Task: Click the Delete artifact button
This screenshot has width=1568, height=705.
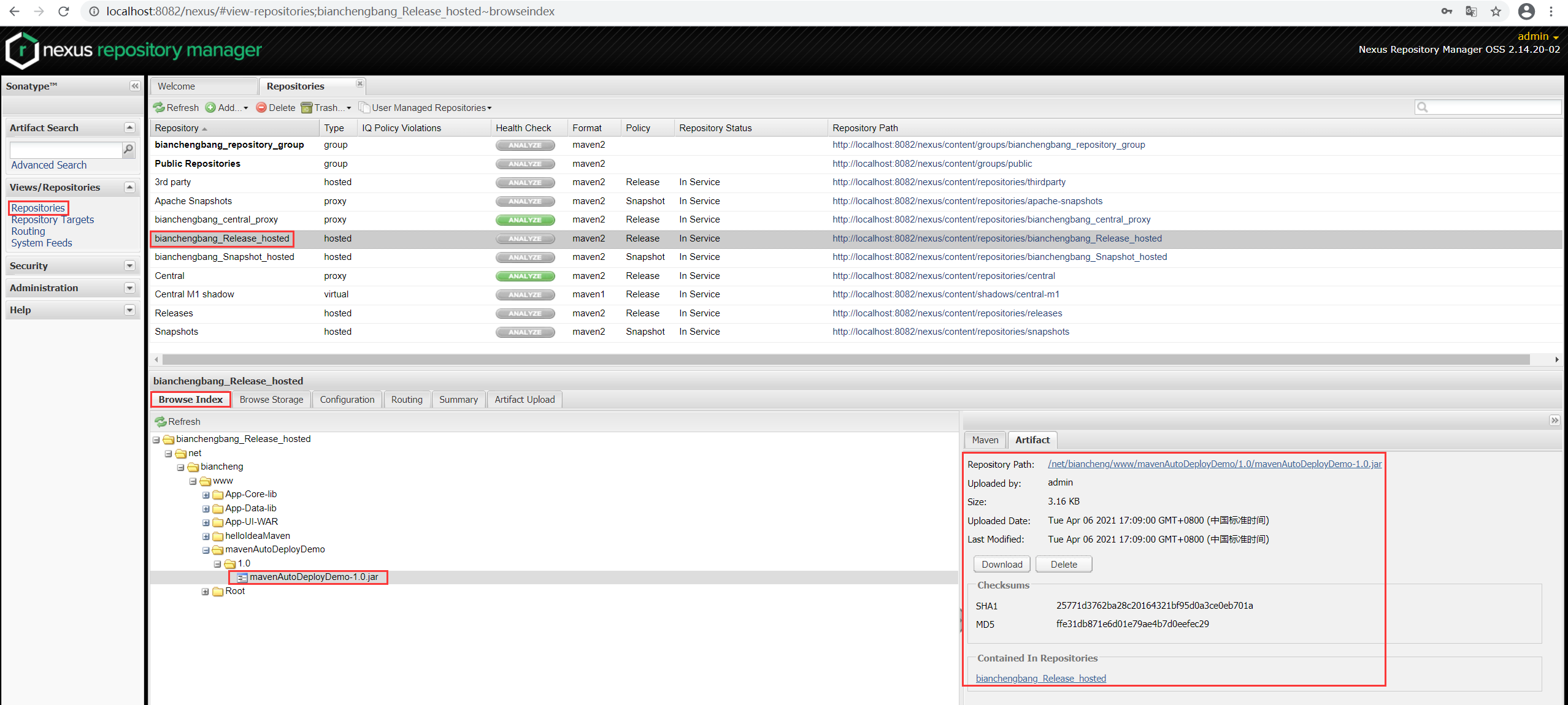Action: point(1064,565)
